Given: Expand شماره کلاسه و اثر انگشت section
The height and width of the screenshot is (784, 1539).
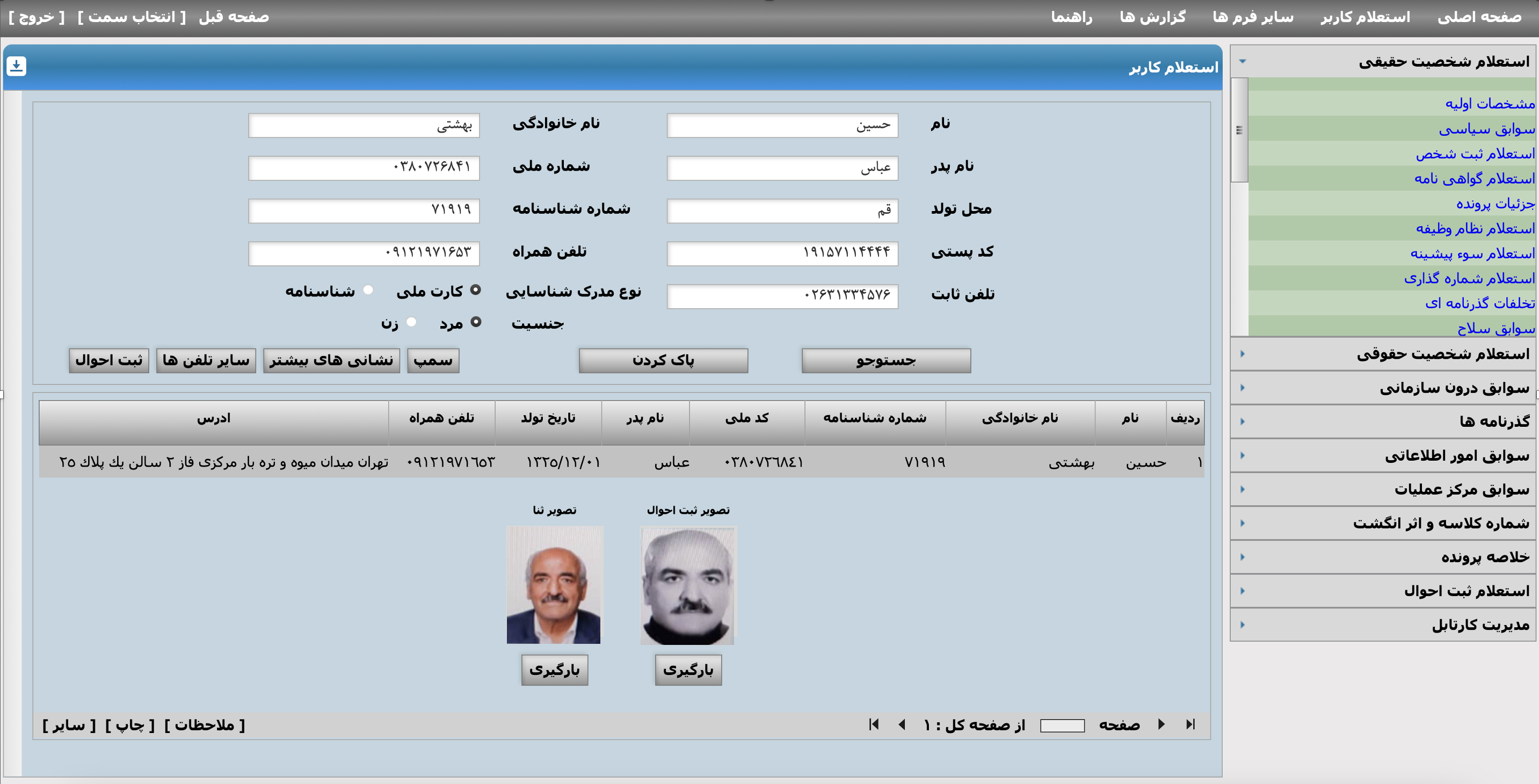Looking at the screenshot, I should click(1383, 523).
